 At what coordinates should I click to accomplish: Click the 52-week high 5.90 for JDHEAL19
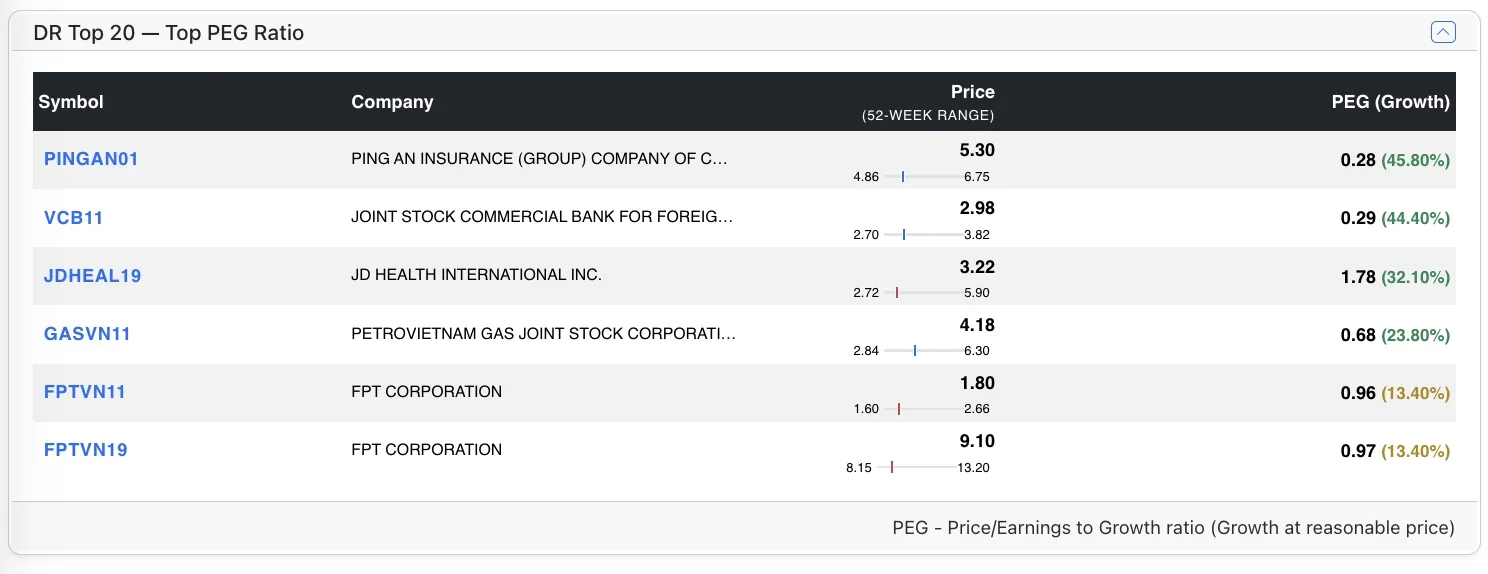[977, 293]
